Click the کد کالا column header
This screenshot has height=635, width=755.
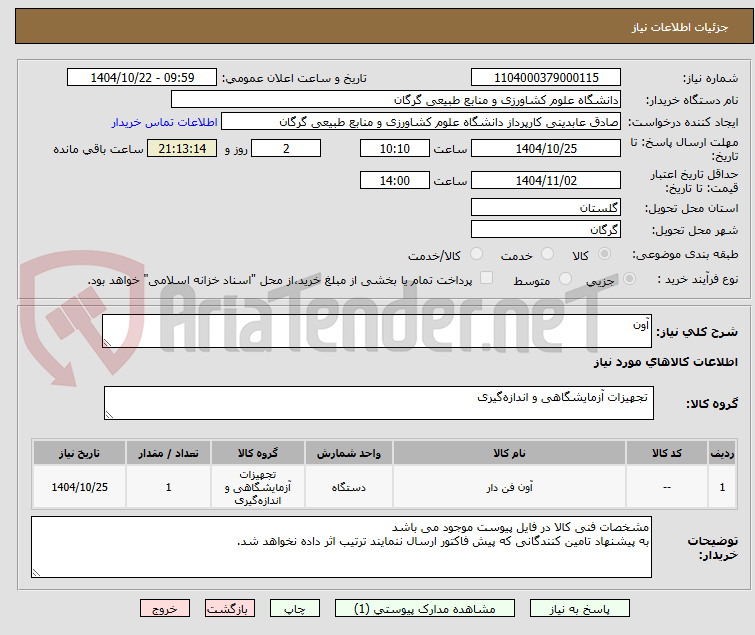point(666,453)
